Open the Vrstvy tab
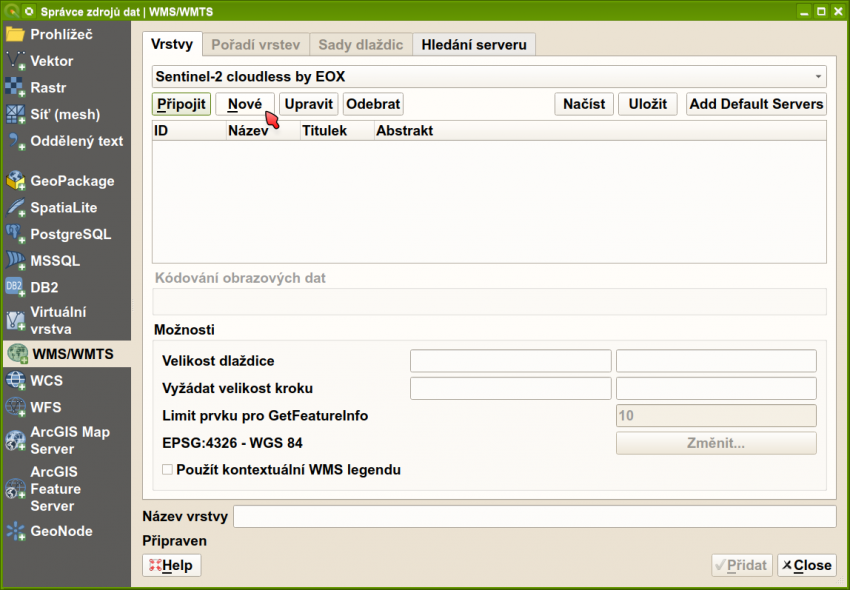 [172, 44]
